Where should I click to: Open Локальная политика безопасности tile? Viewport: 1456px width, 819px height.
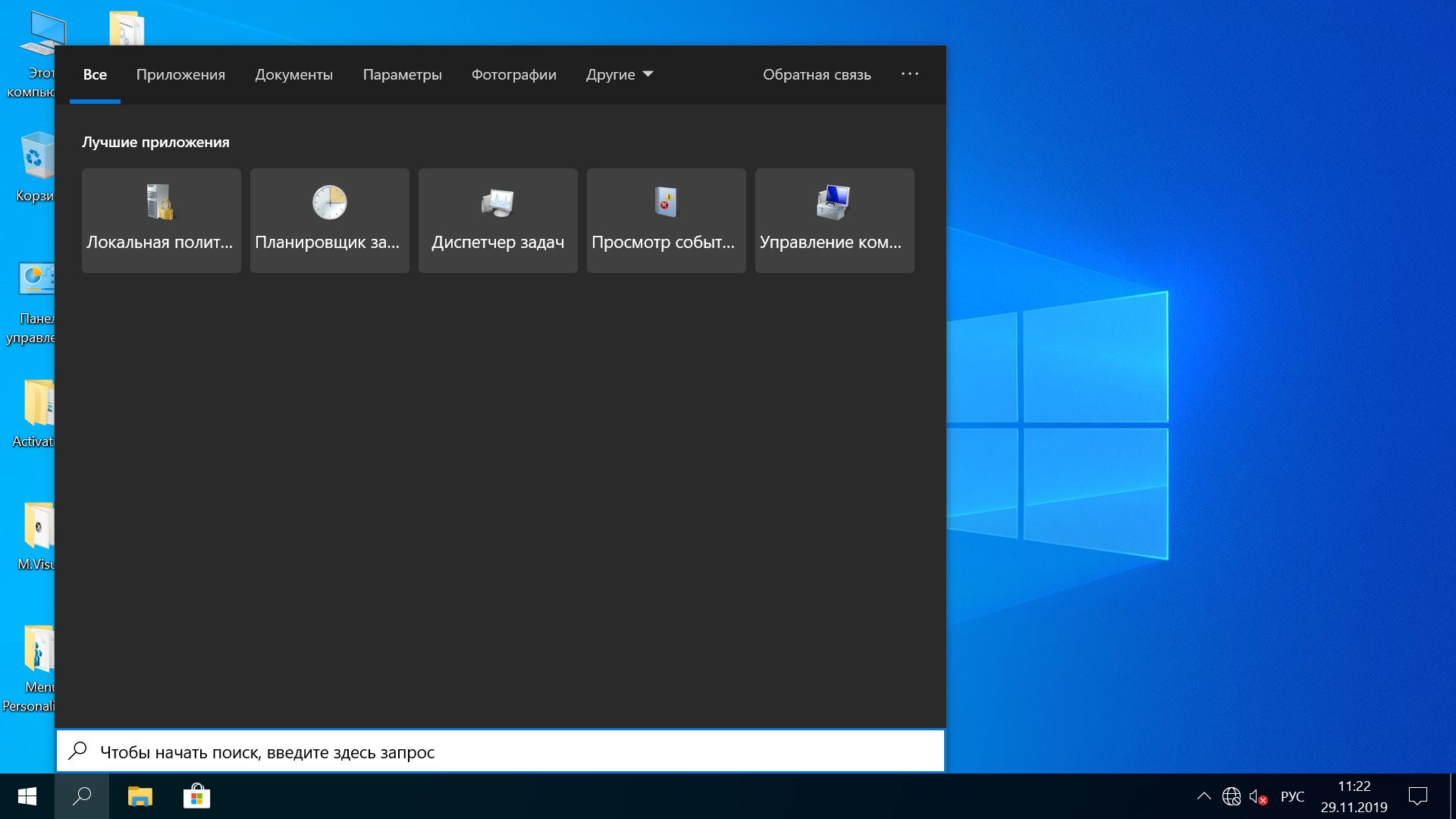click(161, 220)
